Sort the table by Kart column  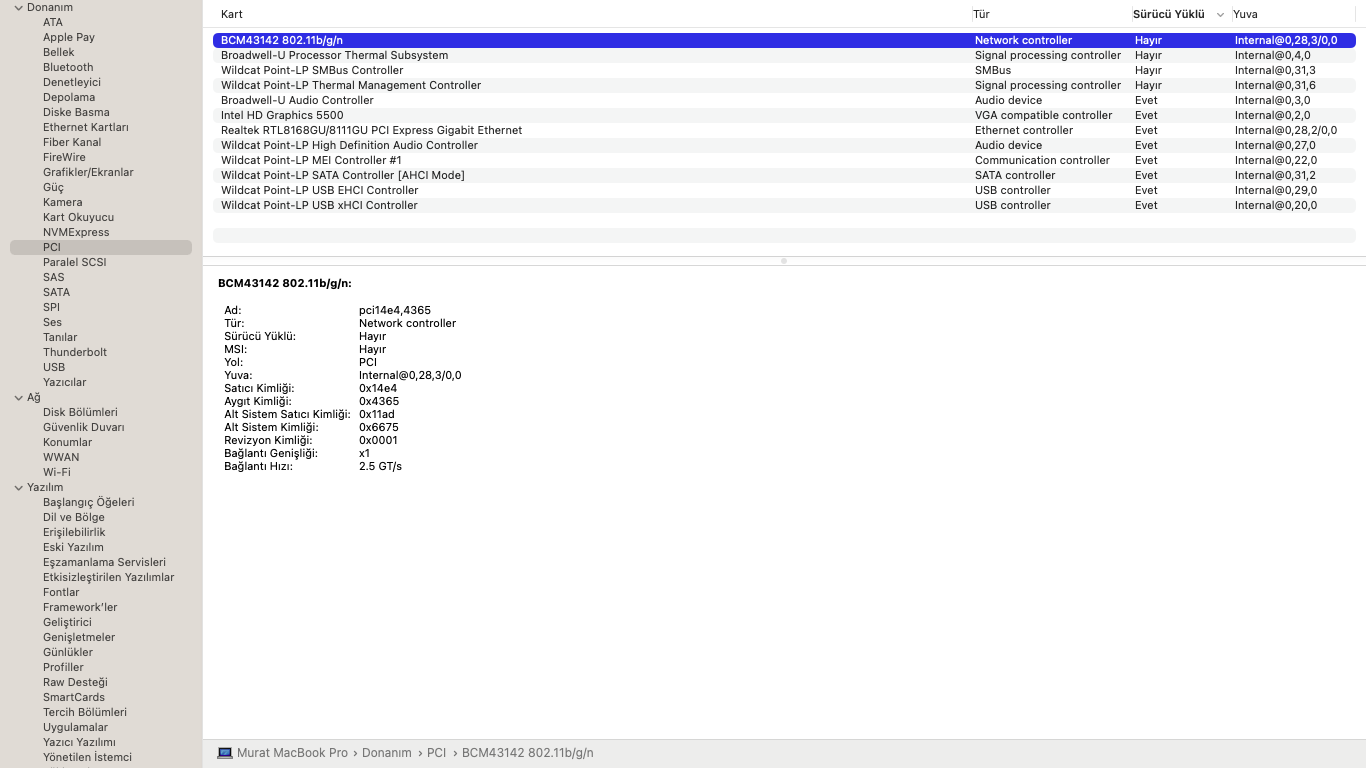coord(232,15)
